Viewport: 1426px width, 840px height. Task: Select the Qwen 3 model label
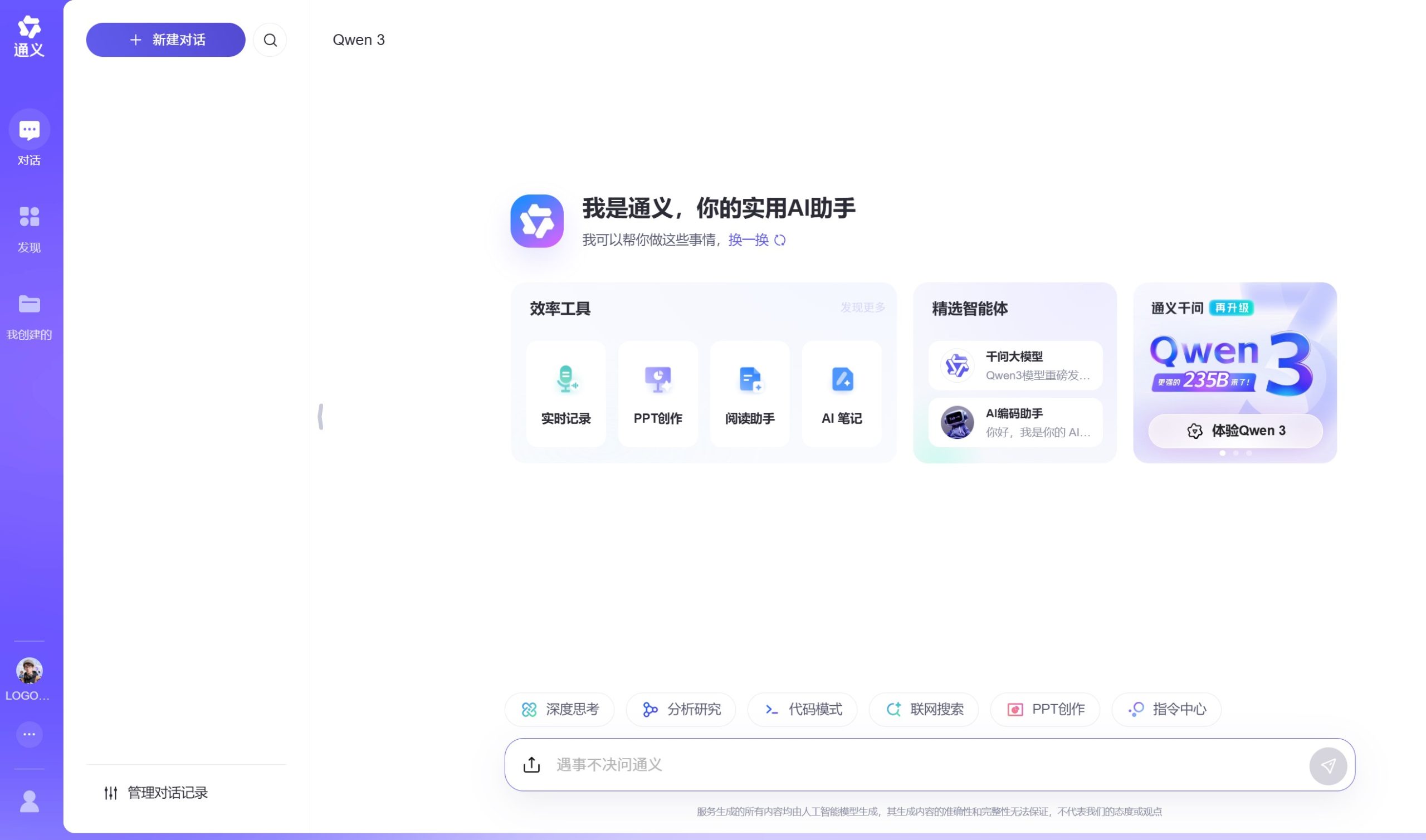point(359,40)
